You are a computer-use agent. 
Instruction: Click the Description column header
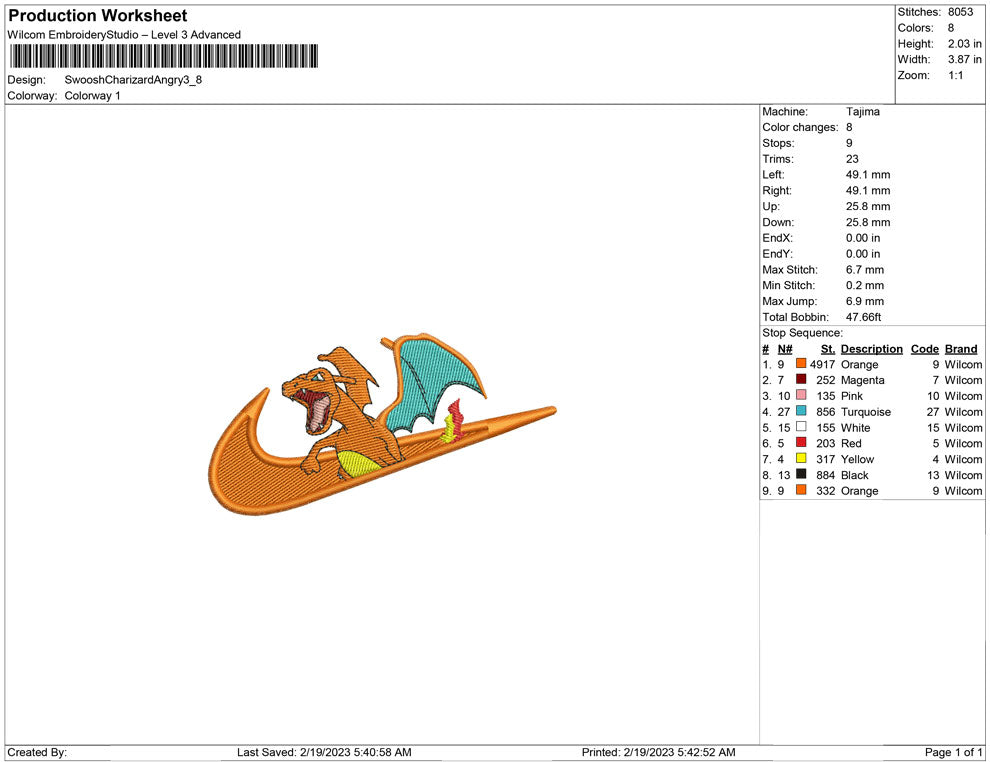point(871,349)
